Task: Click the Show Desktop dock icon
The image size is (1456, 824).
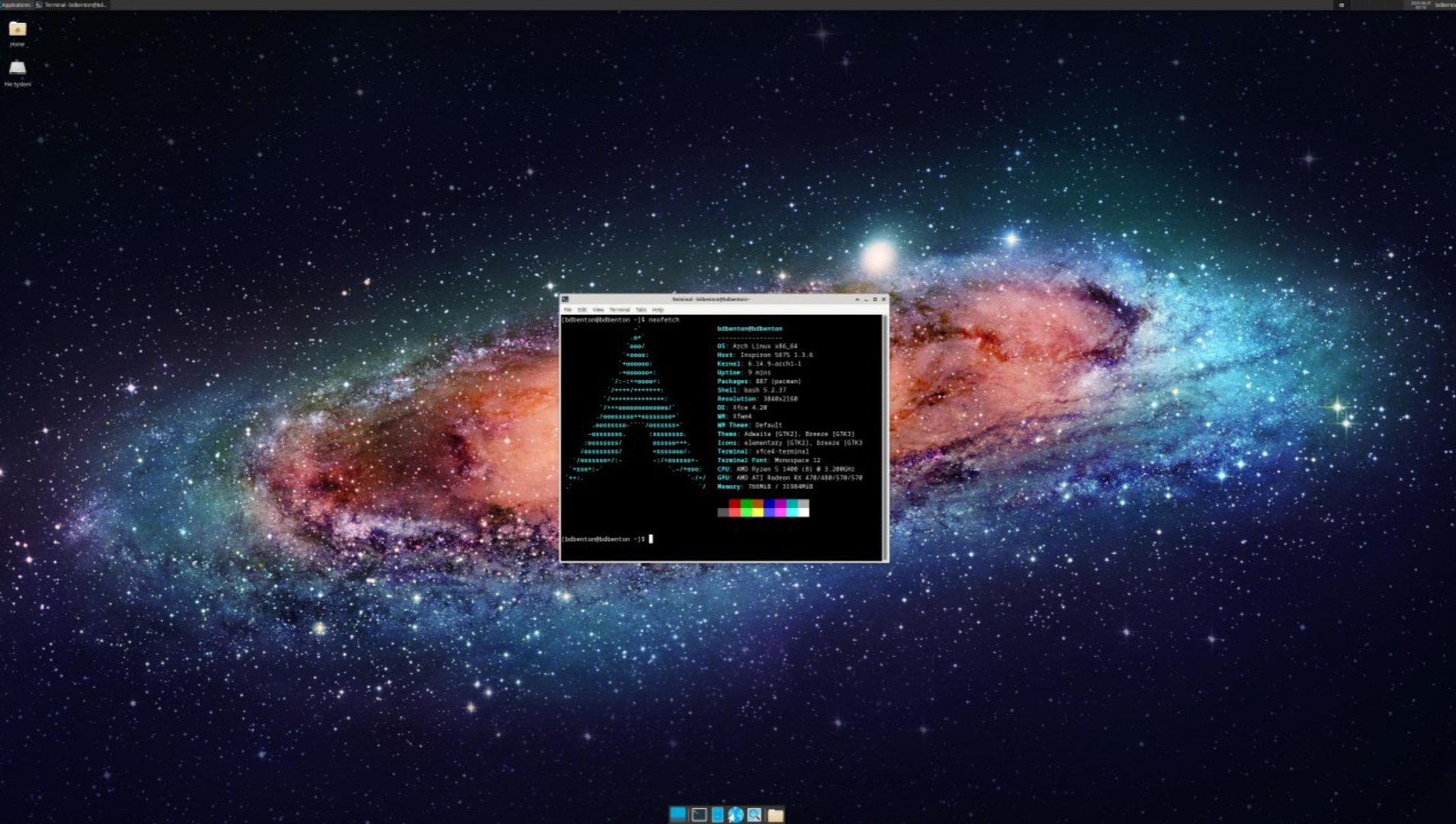Action: [x=678, y=814]
